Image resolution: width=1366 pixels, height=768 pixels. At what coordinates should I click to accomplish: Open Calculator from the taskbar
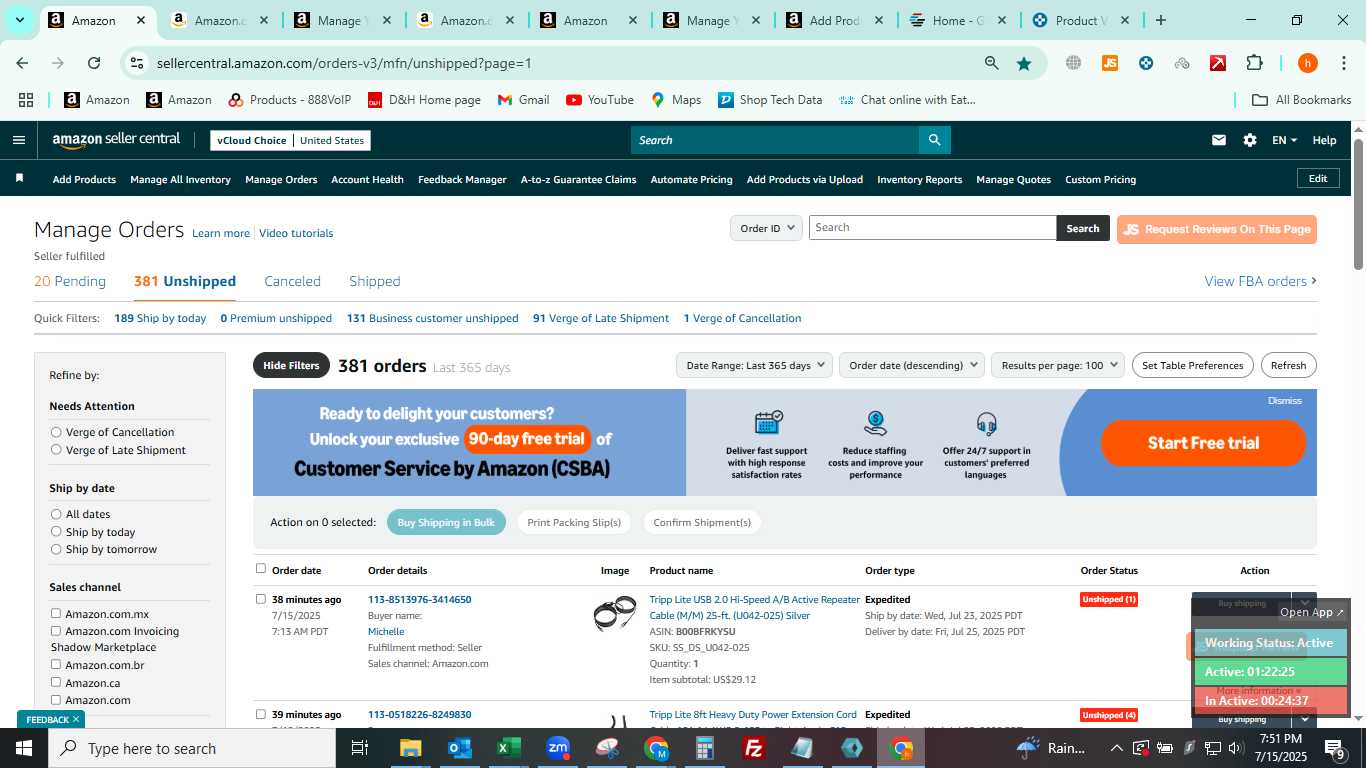(x=705, y=748)
